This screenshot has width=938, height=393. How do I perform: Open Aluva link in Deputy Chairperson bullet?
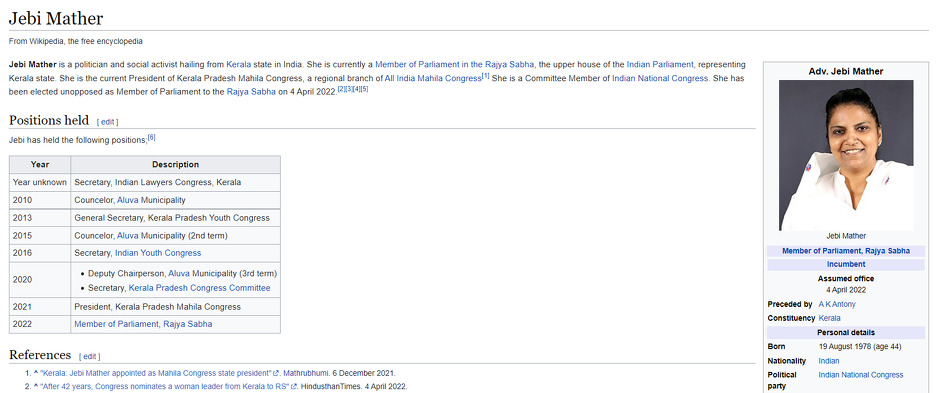(179, 273)
